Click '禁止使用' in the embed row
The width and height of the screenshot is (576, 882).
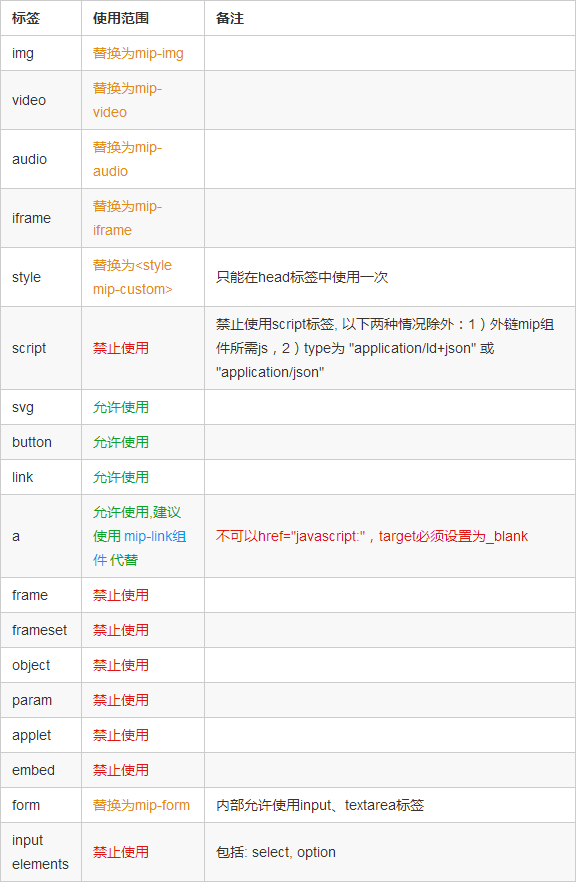[x=121, y=770]
